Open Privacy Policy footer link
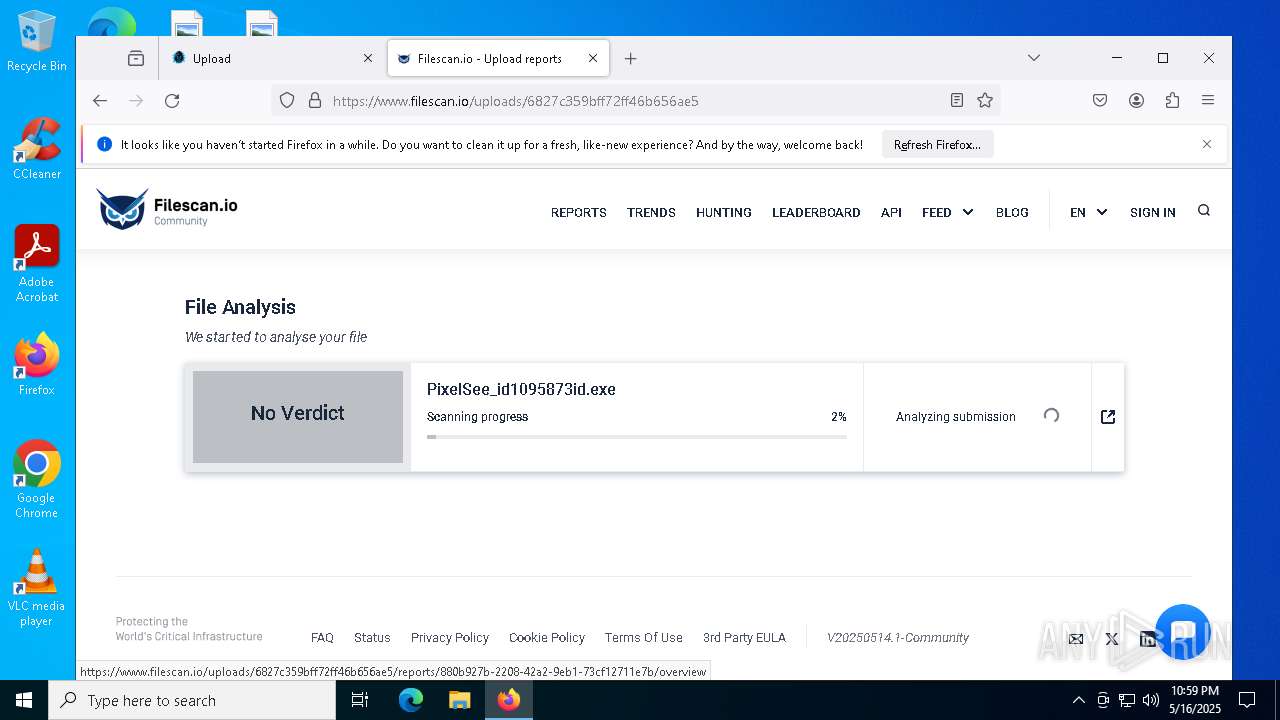The height and width of the screenshot is (720, 1280). (x=450, y=637)
